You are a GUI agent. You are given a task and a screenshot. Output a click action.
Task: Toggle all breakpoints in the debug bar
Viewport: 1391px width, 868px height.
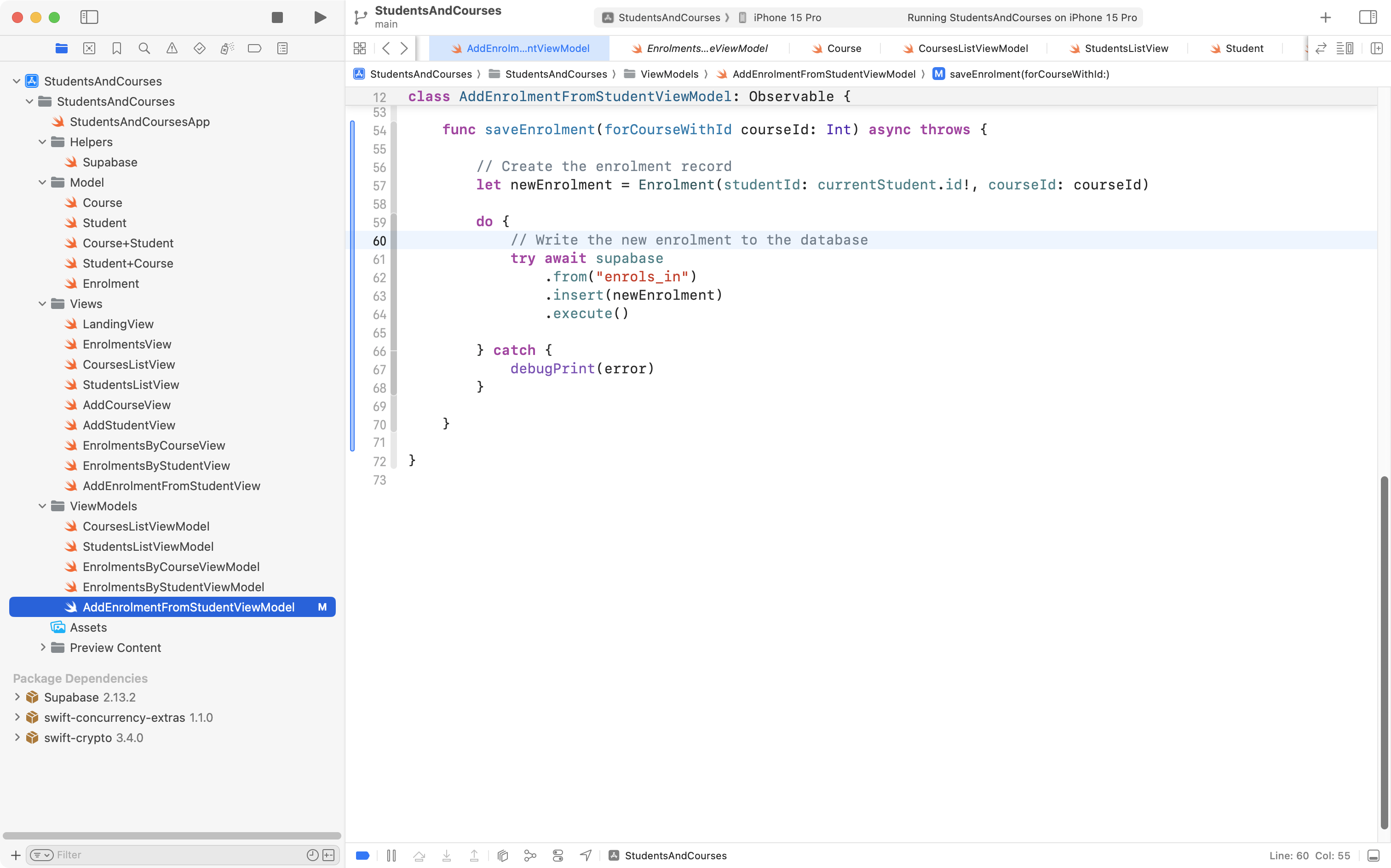pos(362,856)
